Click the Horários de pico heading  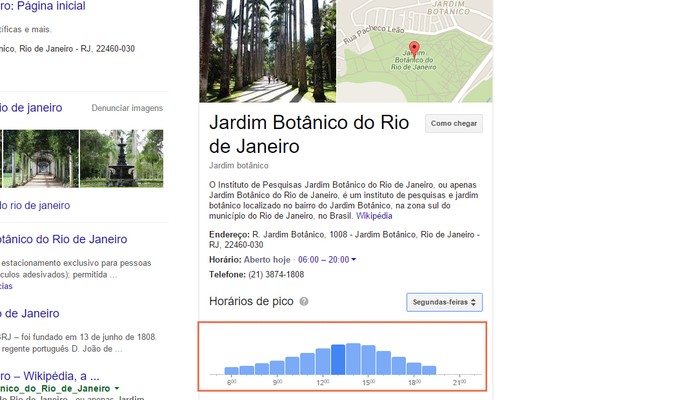[x=251, y=302]
